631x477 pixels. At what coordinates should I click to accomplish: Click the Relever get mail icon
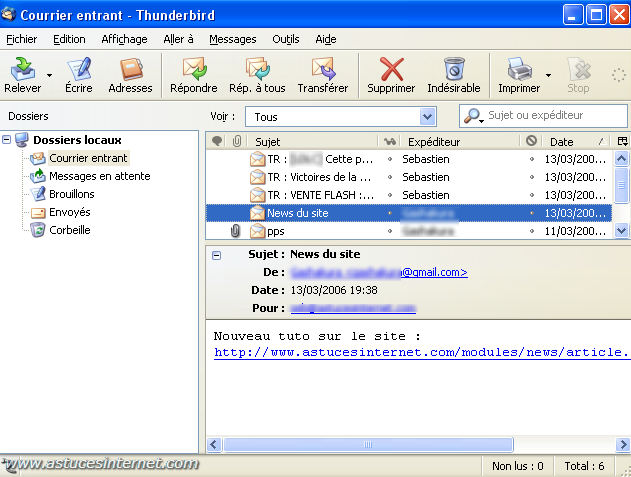pyautogui.click(x=23, y=75)
